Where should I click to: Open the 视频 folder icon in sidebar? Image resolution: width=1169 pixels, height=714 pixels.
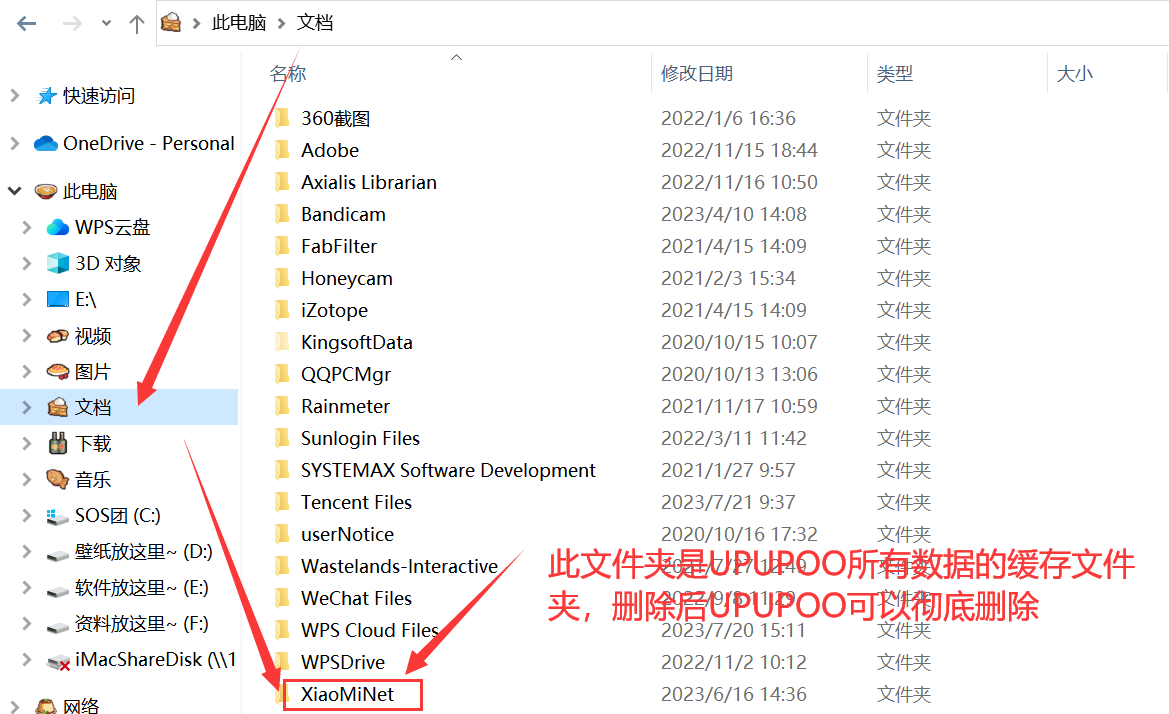click(x=58, y=336)
